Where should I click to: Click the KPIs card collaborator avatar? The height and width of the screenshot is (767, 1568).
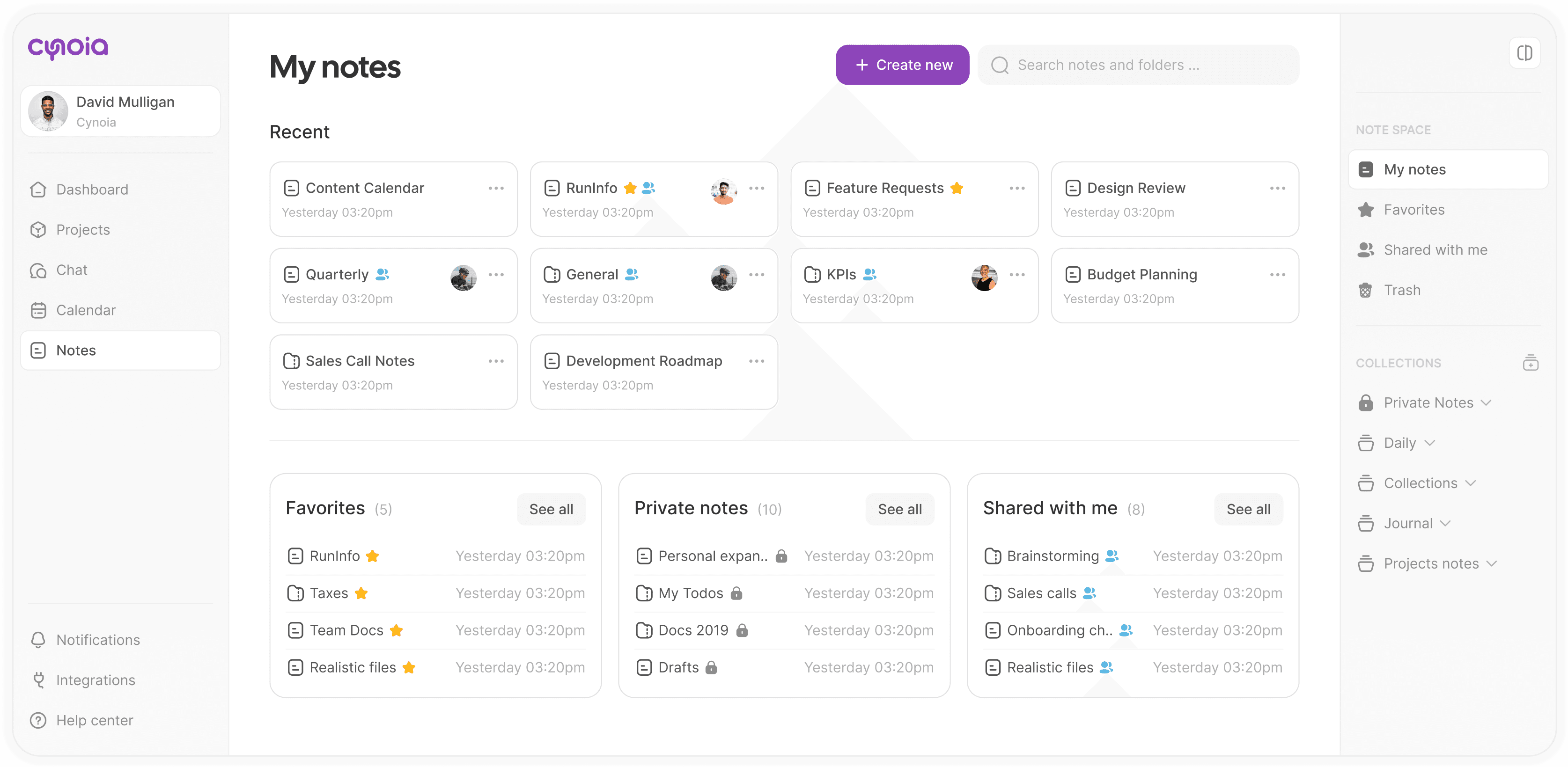(x=984, y=278)
